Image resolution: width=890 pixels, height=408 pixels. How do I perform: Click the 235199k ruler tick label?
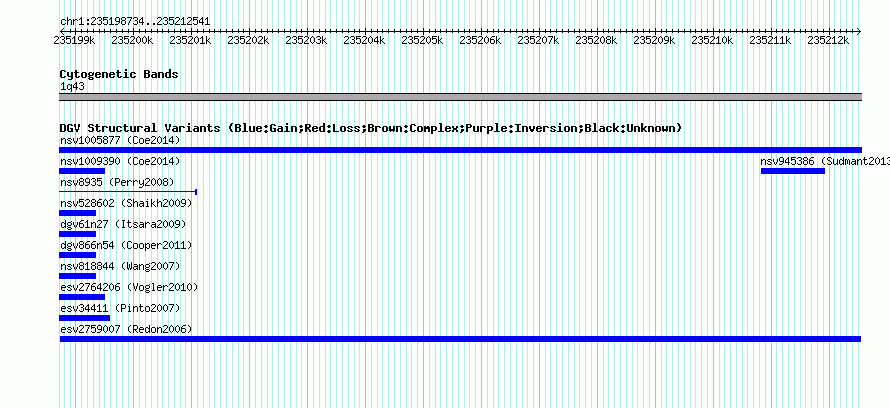click(x=74, y=40)
